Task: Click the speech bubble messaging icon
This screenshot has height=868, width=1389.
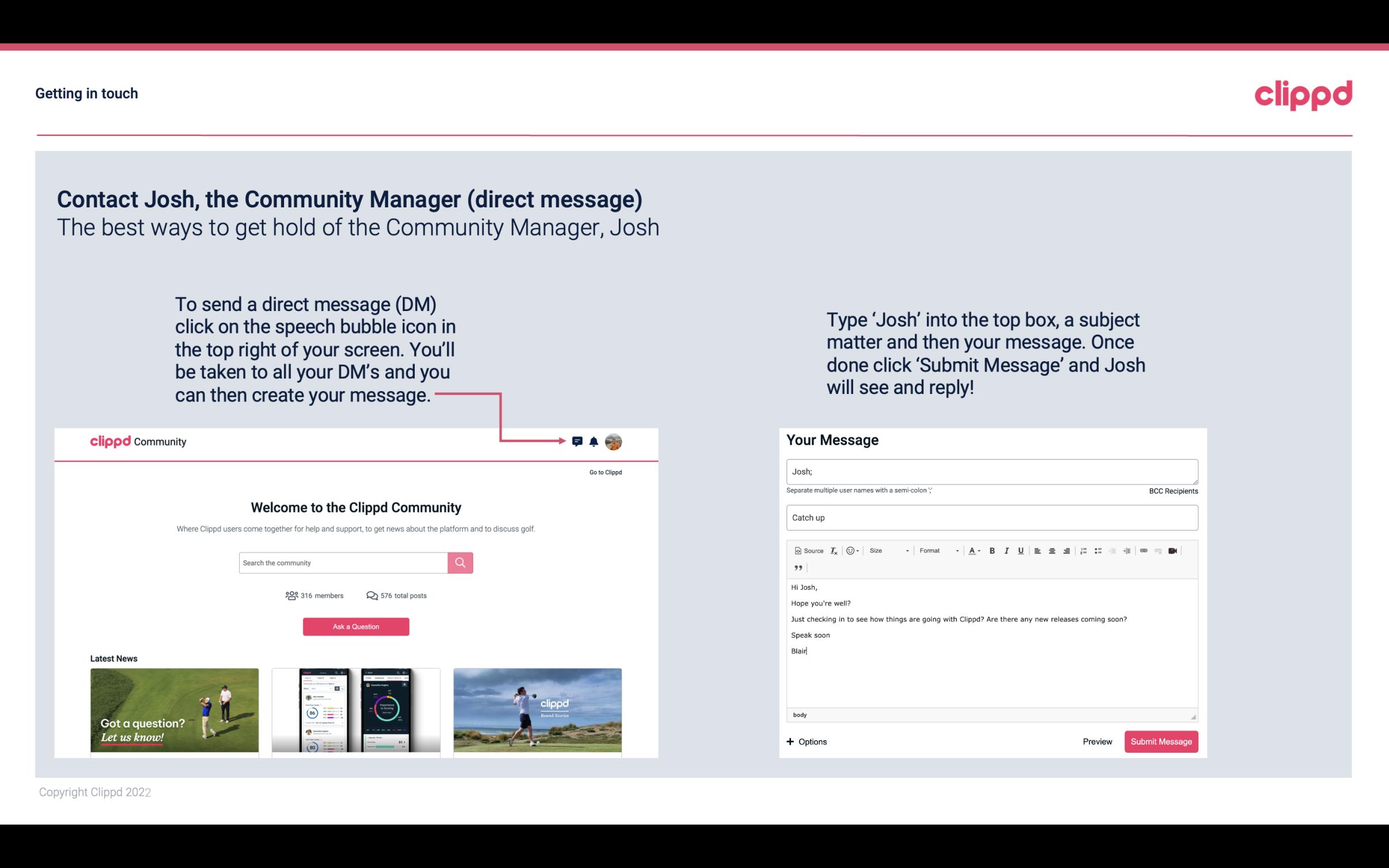Action: click(x=578, y=441)
